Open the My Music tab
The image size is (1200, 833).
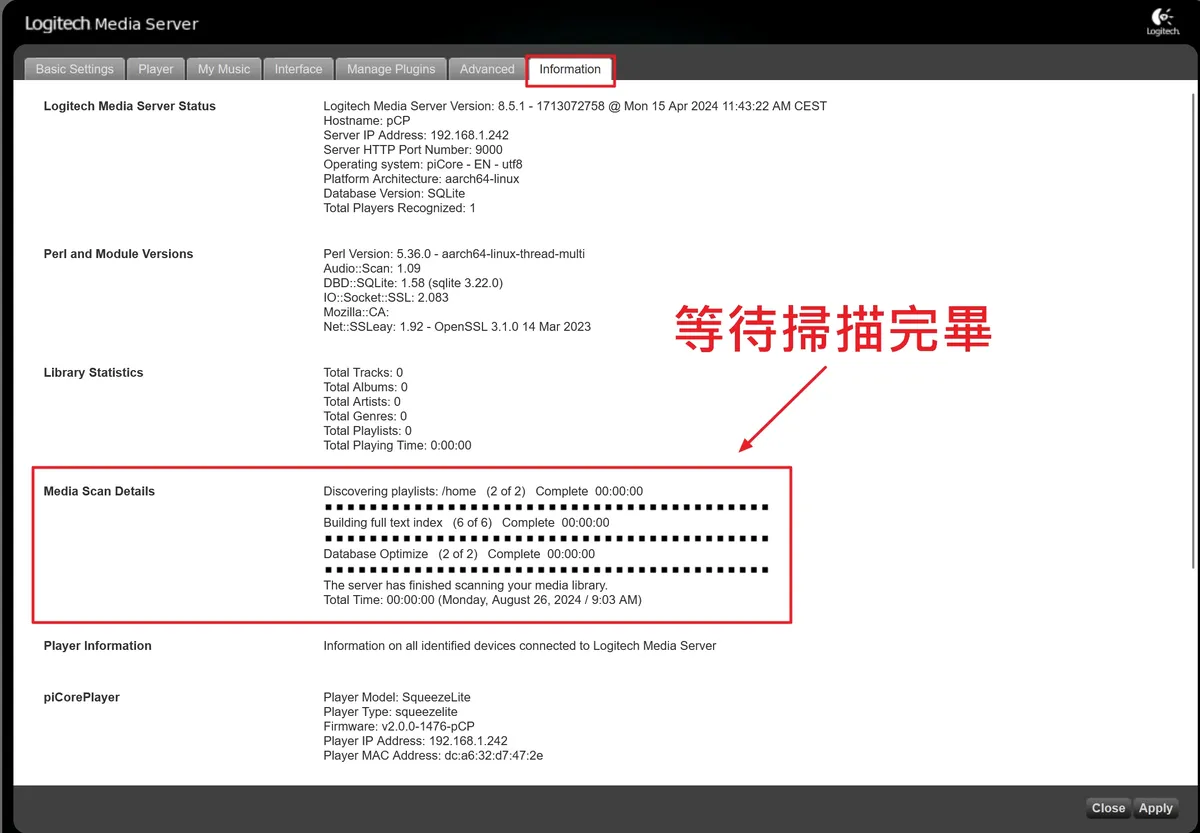point(224,69)
